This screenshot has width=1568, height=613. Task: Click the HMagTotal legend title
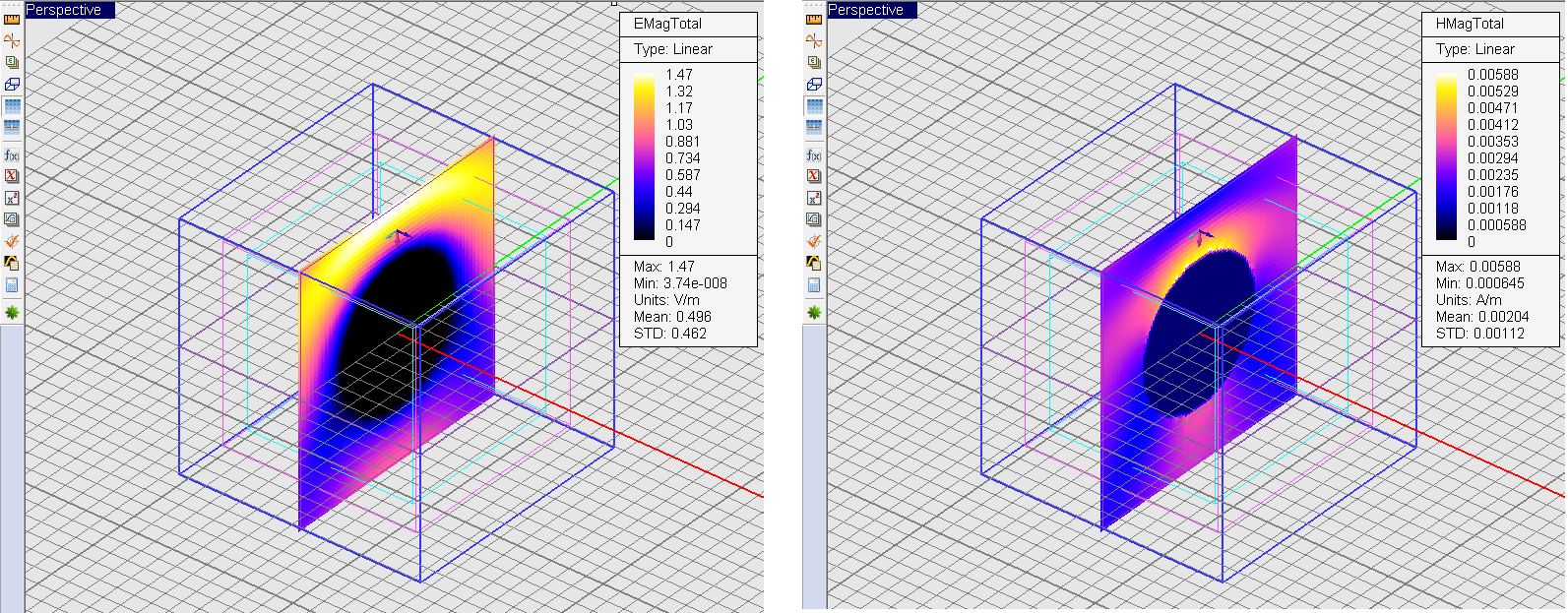click(1471, 24)
